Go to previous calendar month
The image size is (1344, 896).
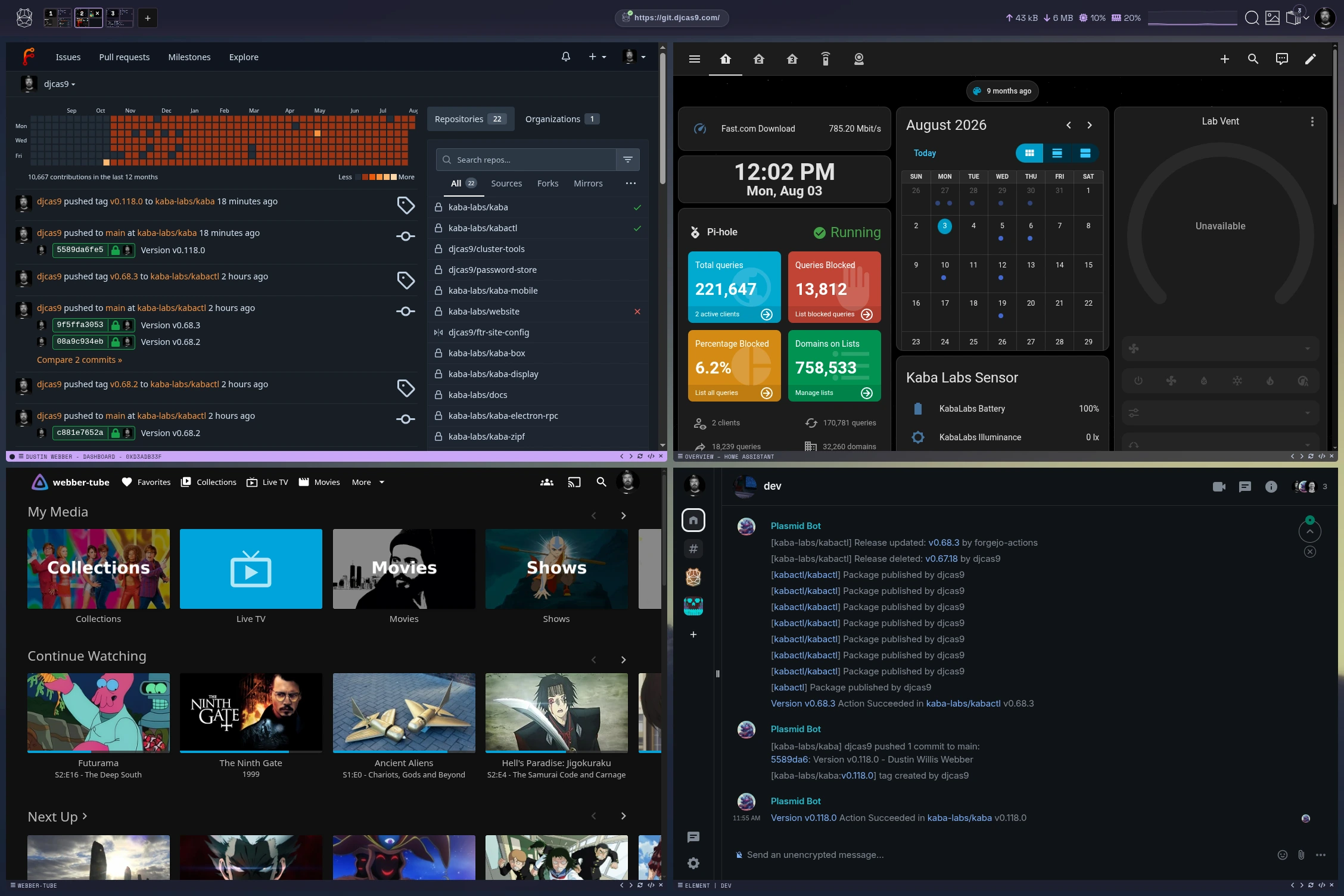[x=1068, y=125]
